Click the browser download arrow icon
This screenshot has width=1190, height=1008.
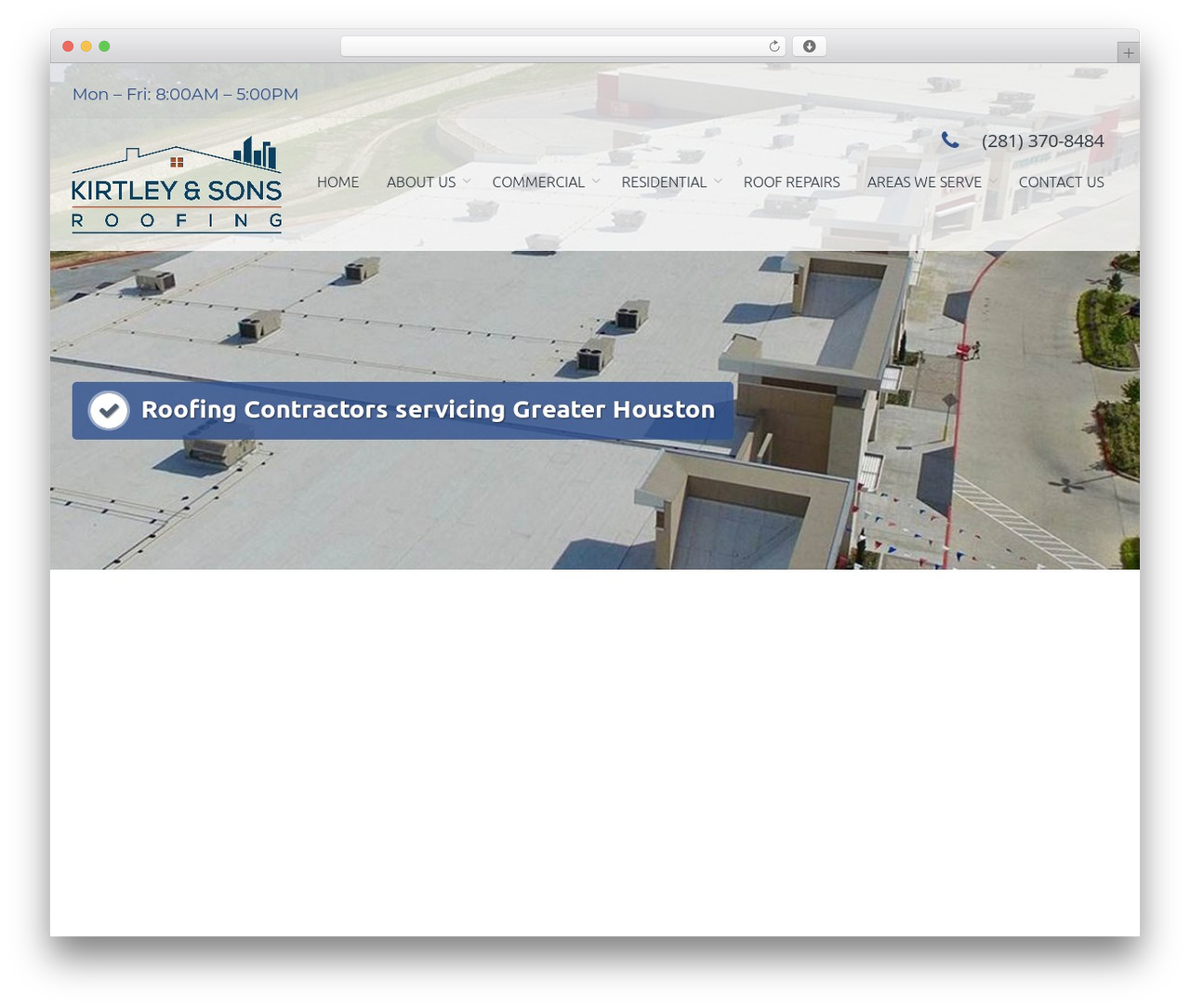pos(810,46)
